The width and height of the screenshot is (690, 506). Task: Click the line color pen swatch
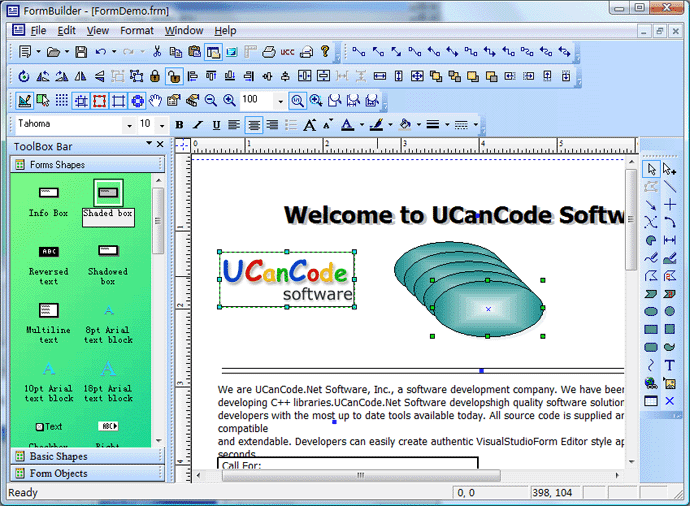point(377,125)
